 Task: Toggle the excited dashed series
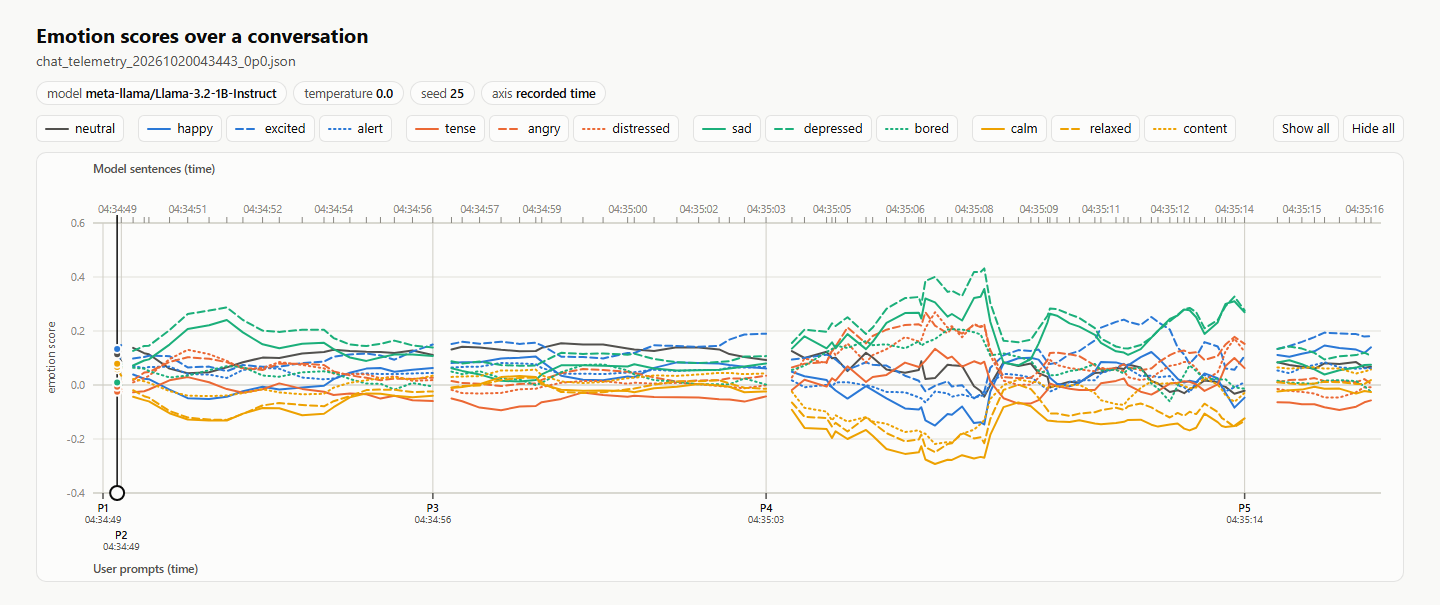(271, 128)
